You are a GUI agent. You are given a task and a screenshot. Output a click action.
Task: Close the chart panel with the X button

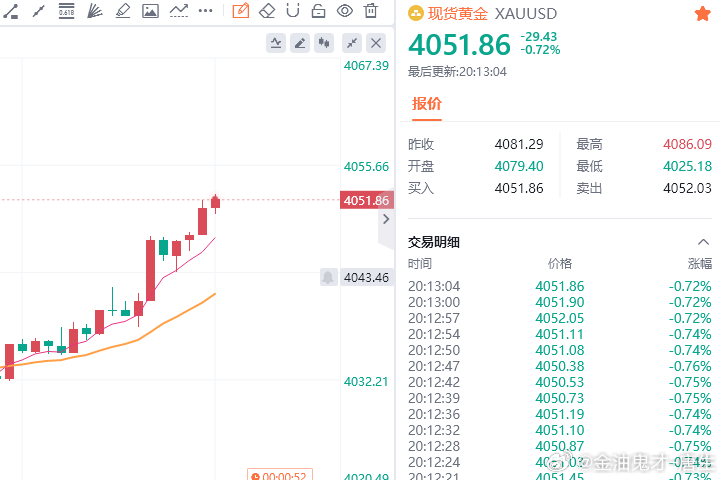coord(376,43)
